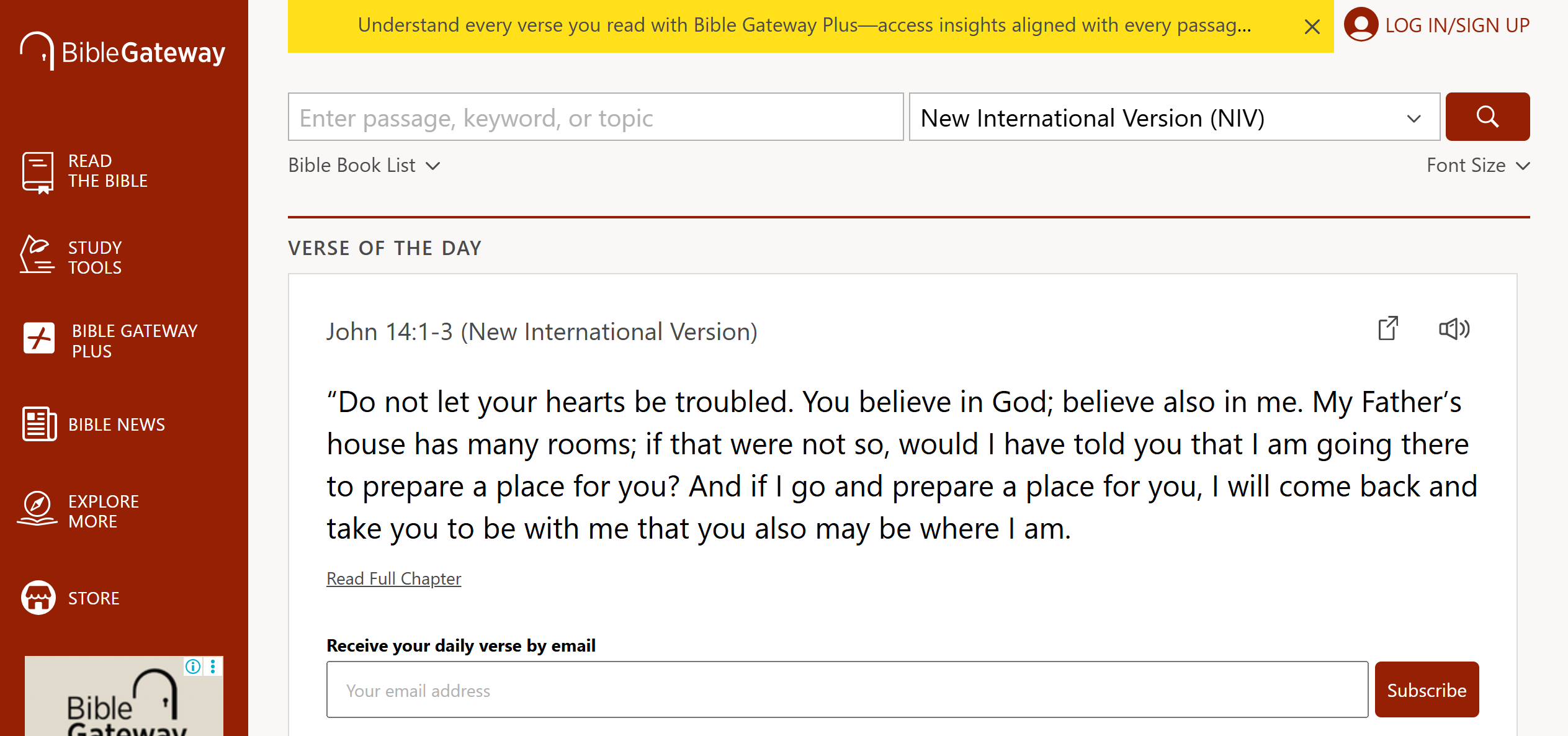The image size is (1568, 736).
Task: Open the Bible version dropdown
Action: [1174, 117]
